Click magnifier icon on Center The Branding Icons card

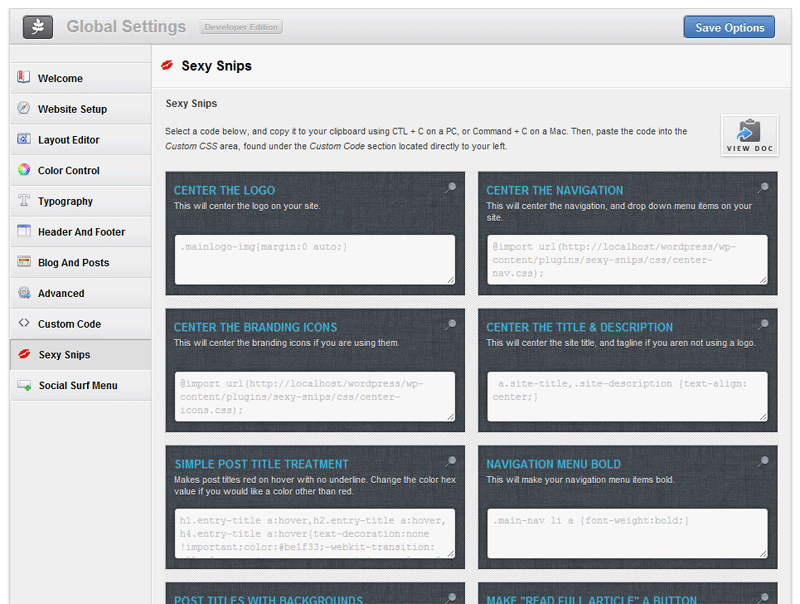451,324
